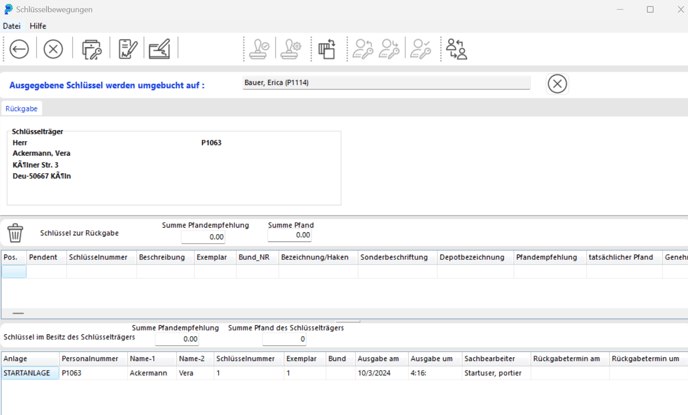Click the Sachbearbeiter column header
This screenshot has height=415, width=688.
(x=497, y=359)
